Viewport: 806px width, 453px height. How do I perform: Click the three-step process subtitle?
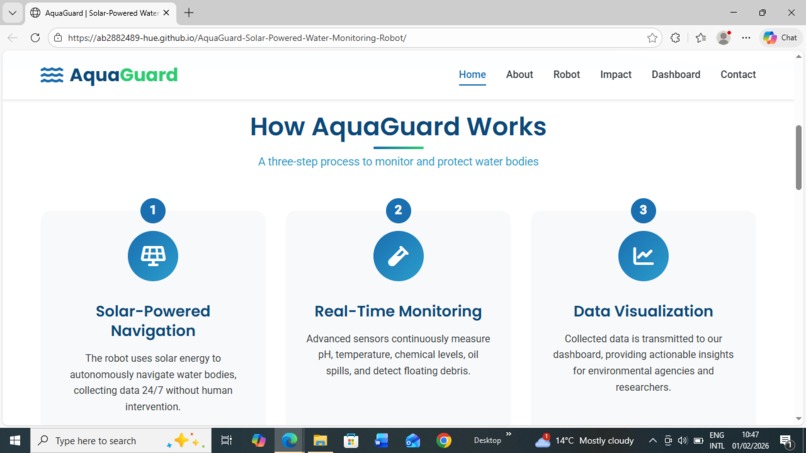[398, 161]
